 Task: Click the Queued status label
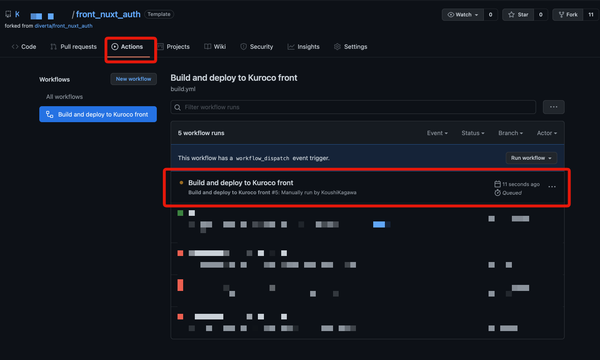pos(512,193)
